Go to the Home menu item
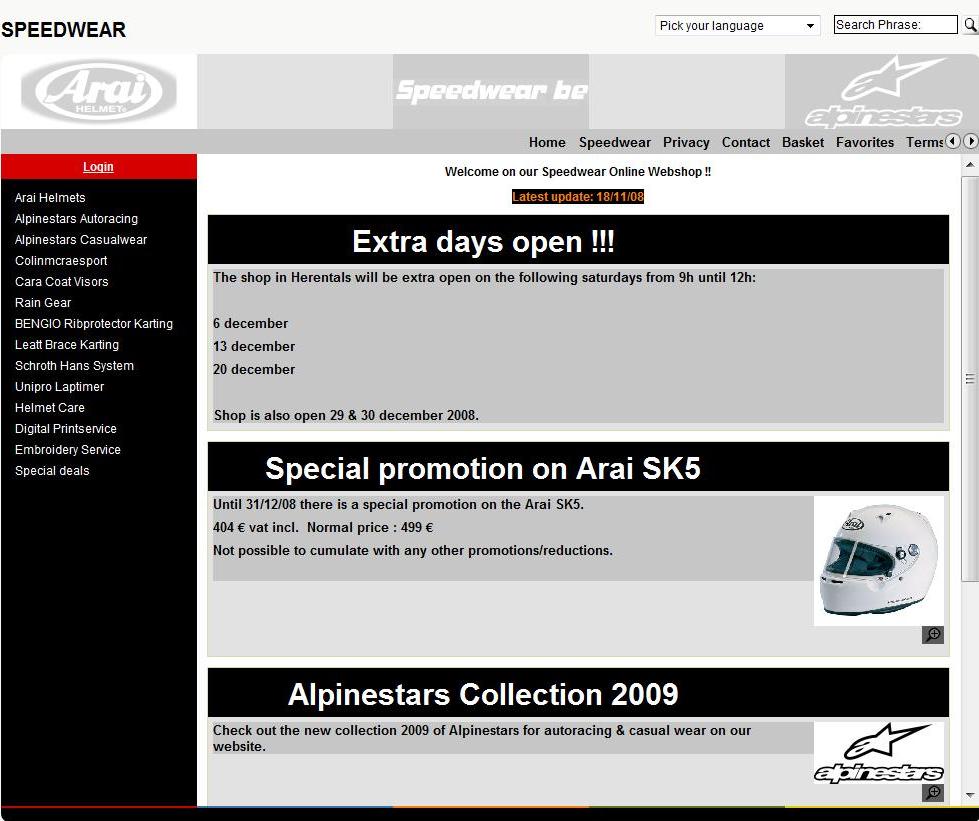The height and width of the screenshot is (821, 979). 547,142
